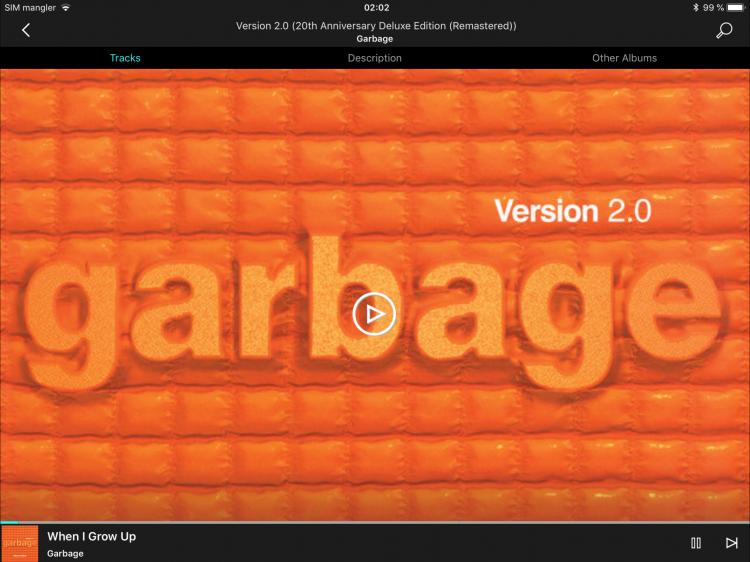Click the playback progress bar above the player
The image size is (750, 562).
(x=375, y=522)
